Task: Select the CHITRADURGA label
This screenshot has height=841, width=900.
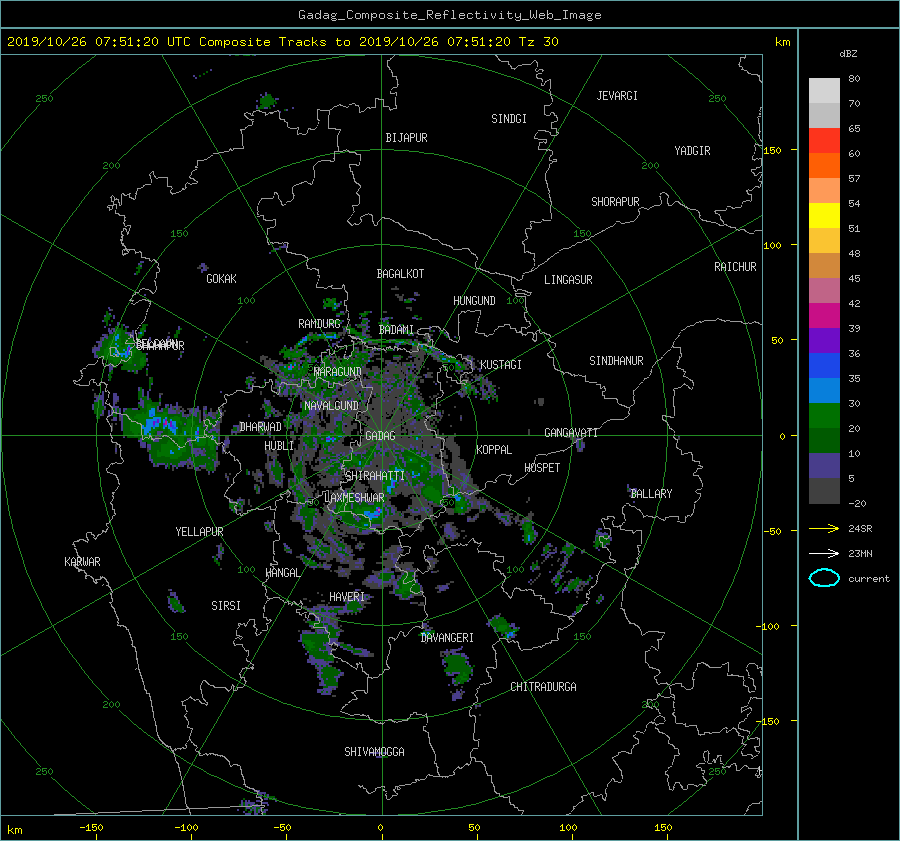Action: [x=543, y=687]
